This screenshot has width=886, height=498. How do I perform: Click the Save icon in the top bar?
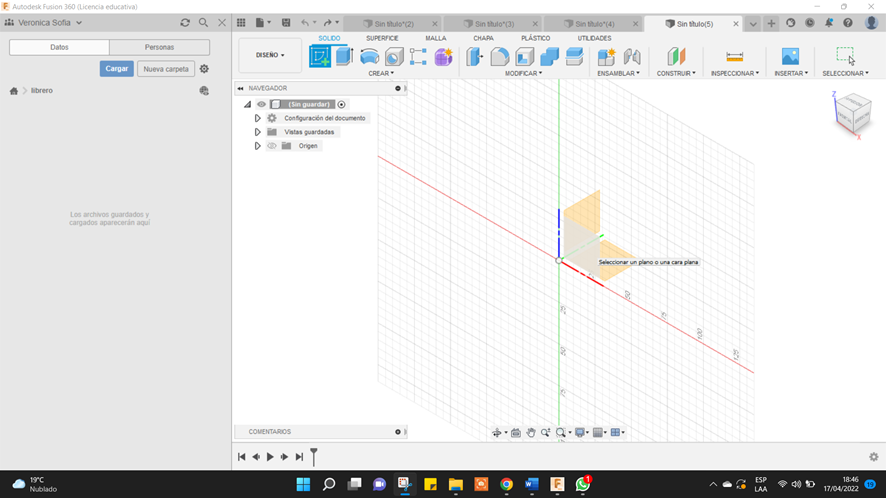point(286,23)
